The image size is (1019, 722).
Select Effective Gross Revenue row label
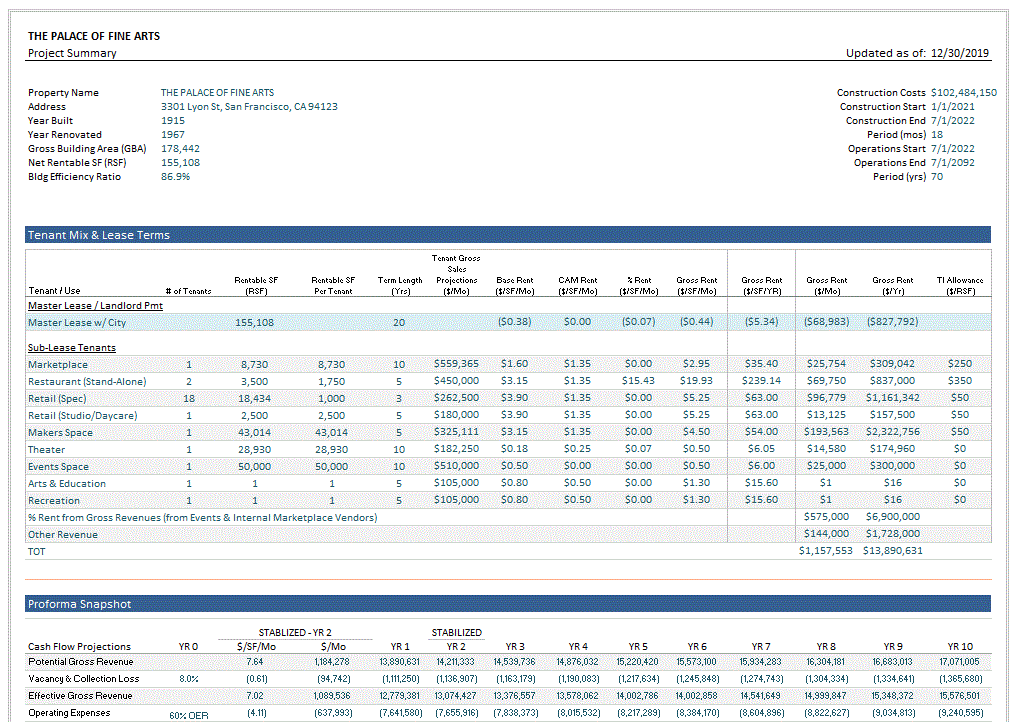[80, 695]
